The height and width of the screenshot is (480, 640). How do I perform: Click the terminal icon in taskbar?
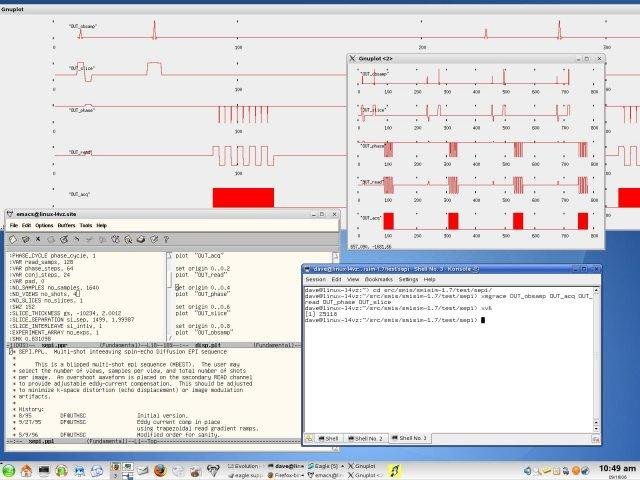point(44,471)
